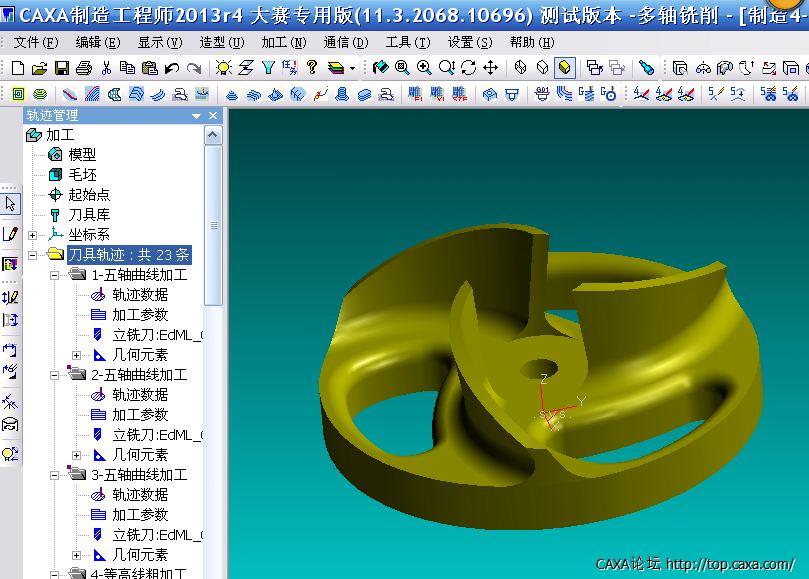Open the 加工(N) menu
The image size is (809, 579).
click(283, 42)
